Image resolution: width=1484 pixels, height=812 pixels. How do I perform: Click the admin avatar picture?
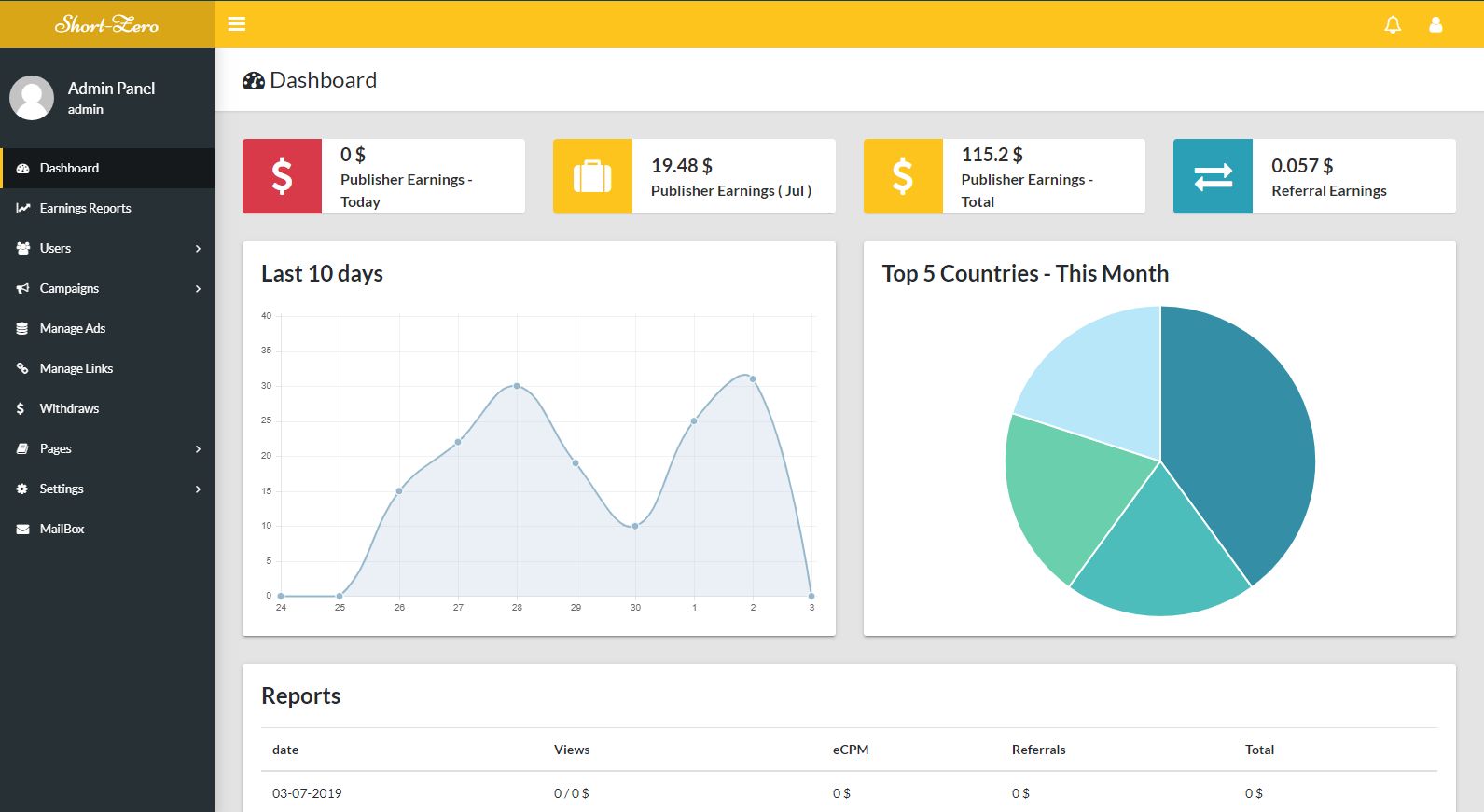tap(32, 98)
